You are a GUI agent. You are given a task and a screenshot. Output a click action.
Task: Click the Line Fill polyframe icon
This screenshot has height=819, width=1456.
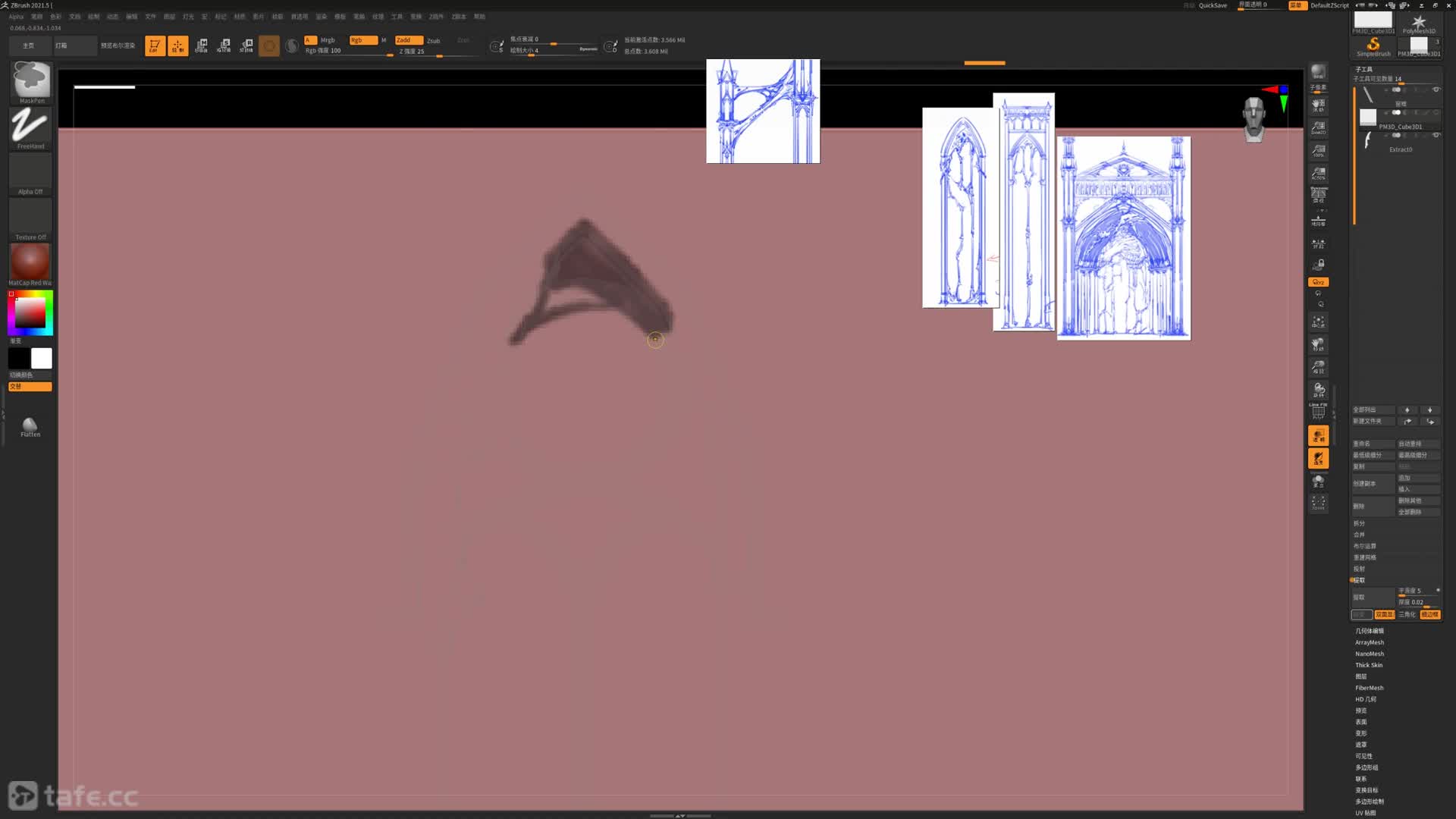(1319, 411)
